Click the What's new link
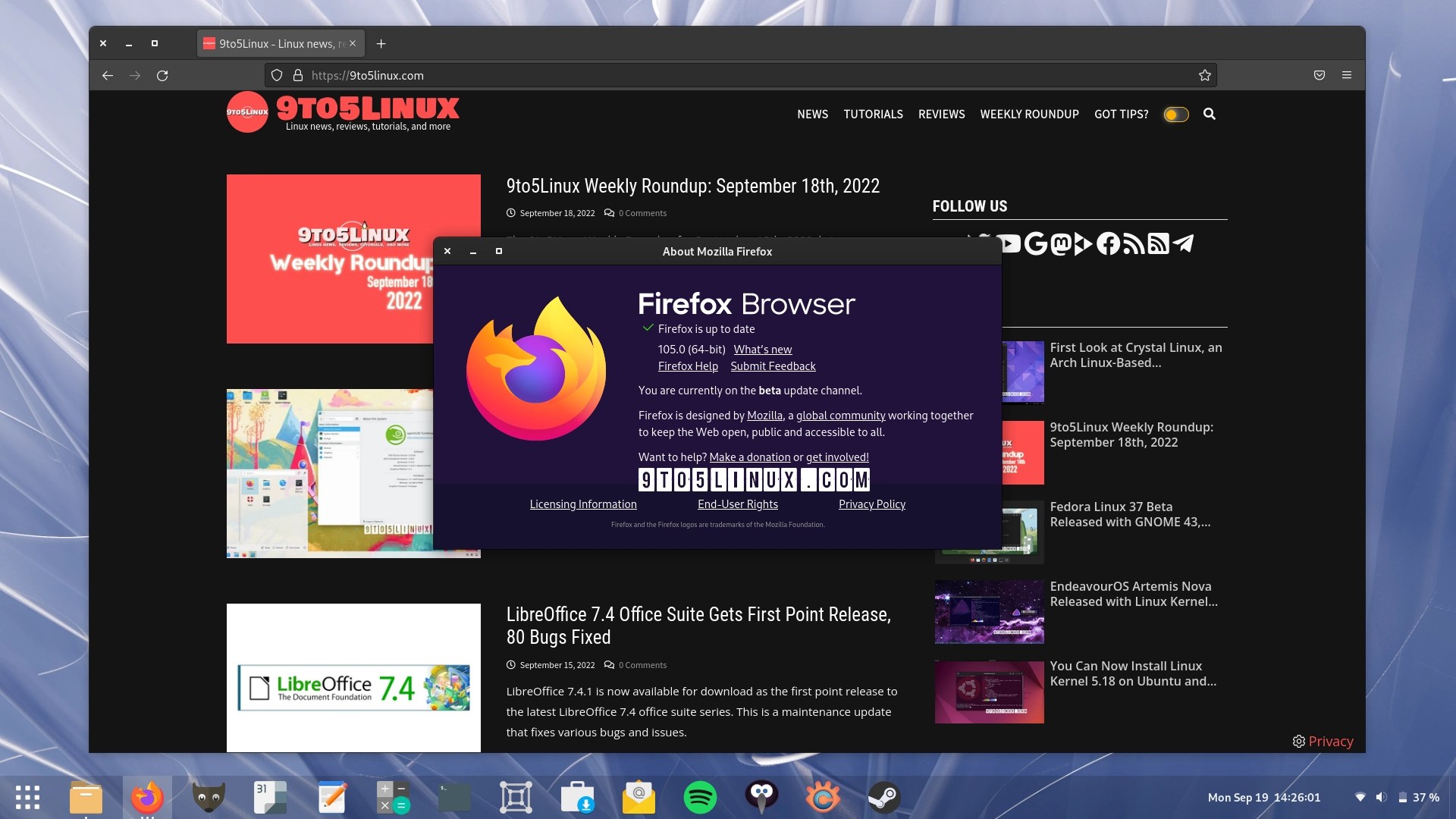This screenshot has height=819, width=1456. [763, 350]
